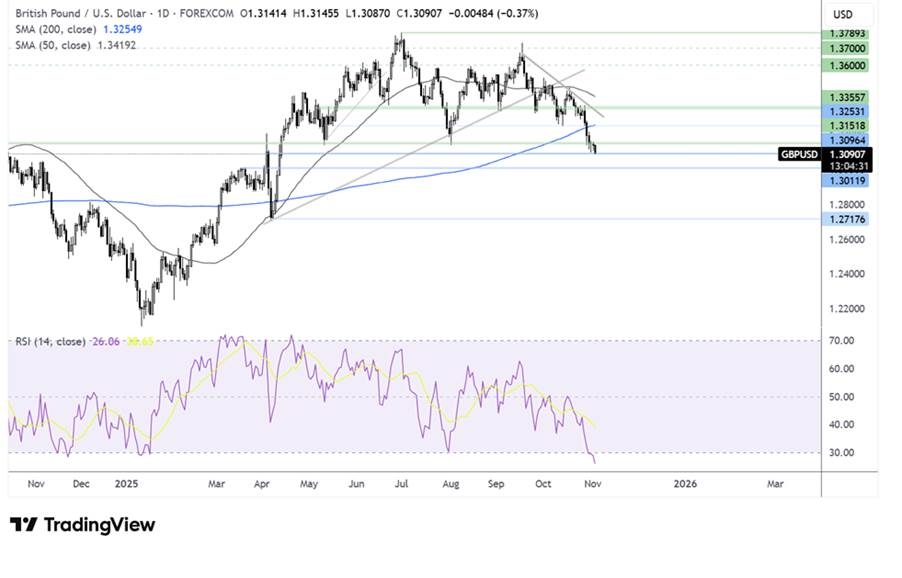902x578 pixels.
Task: Click the 1.37893 price level label
Action: pos(846,33)
